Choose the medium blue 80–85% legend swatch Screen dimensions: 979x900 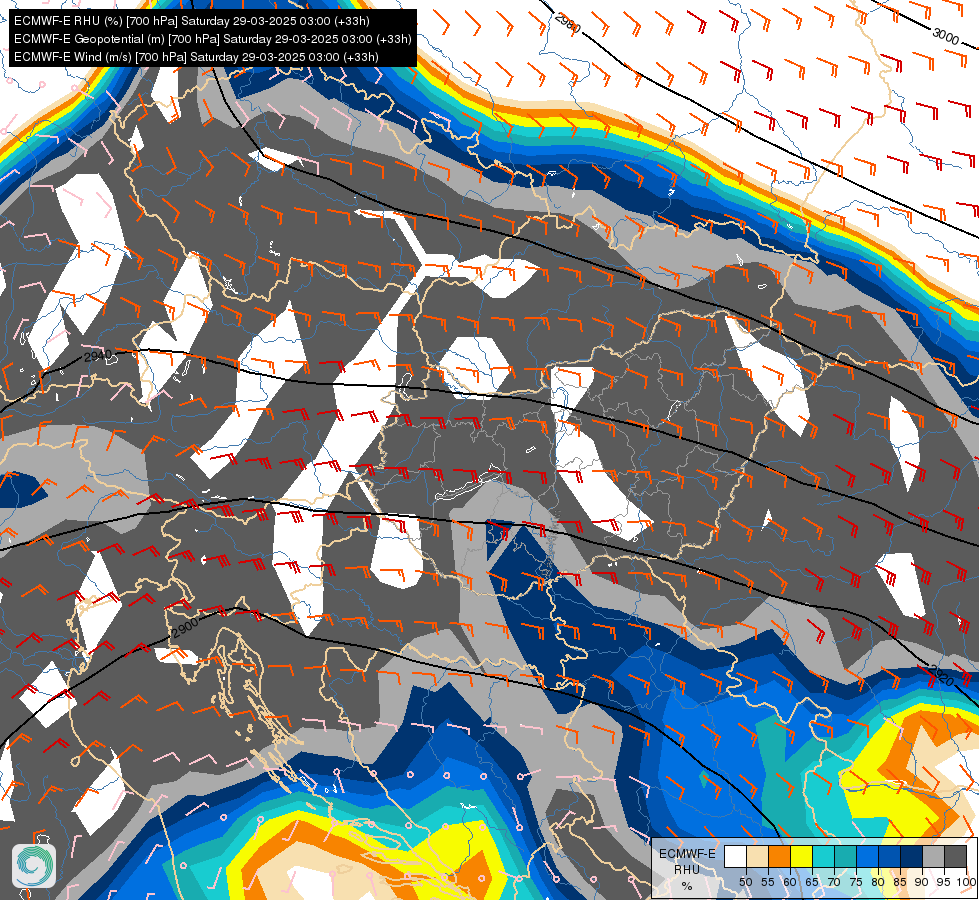tap(888, 856)
